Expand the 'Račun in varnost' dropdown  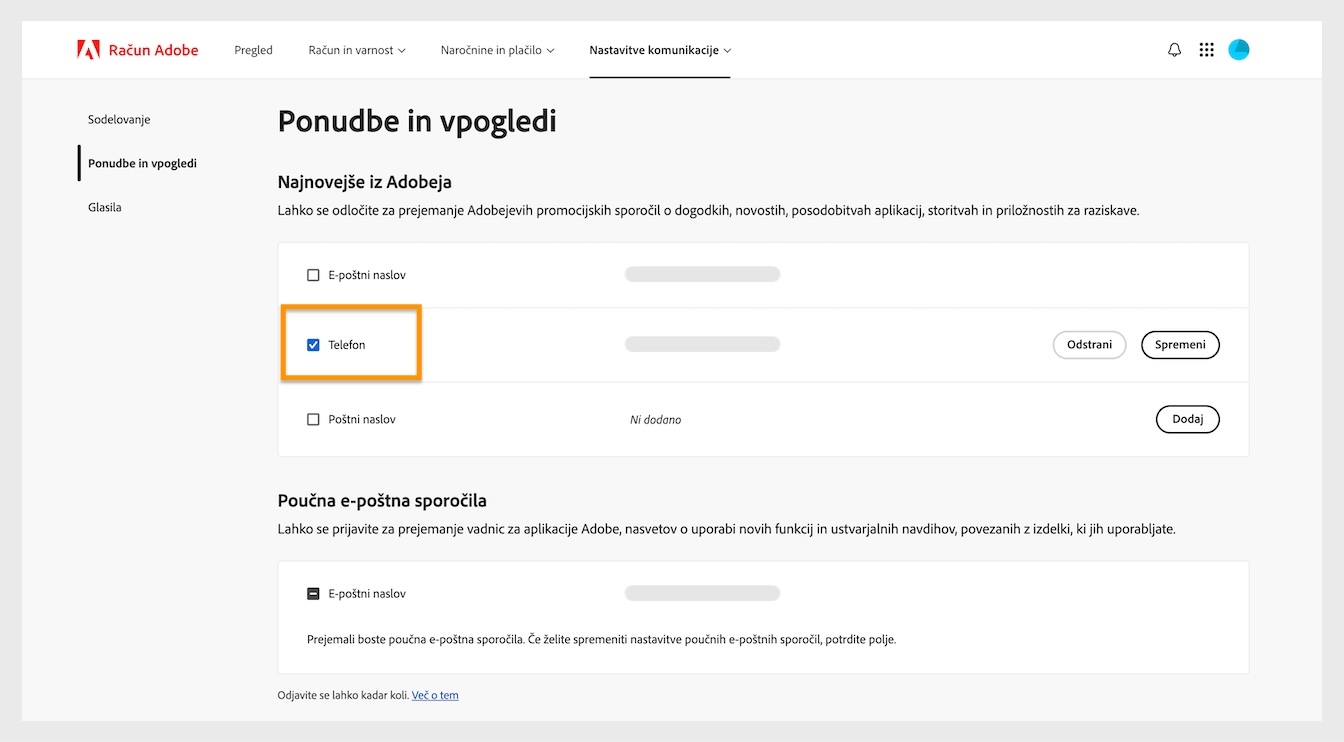click(356, 49)
